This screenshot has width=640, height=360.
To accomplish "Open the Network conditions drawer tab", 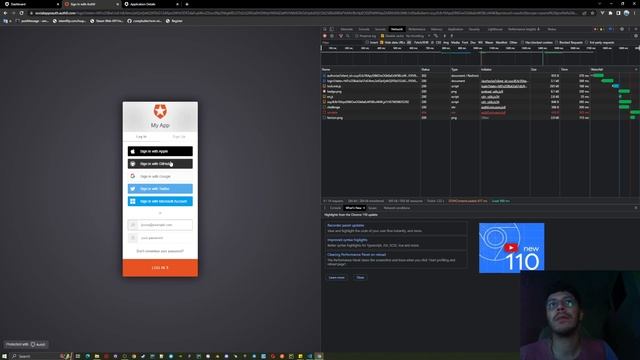I will pos(397,208).
